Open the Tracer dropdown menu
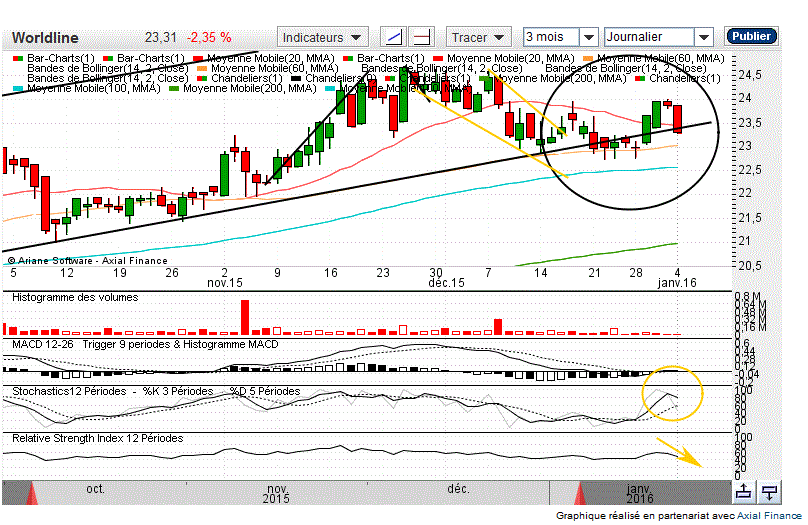Screen dimensions: 808x525 pos(478,37)
